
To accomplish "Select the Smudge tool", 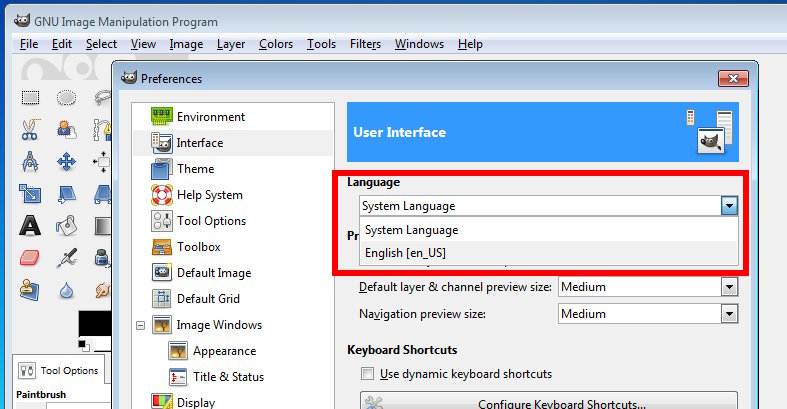I will pos(103,290).
